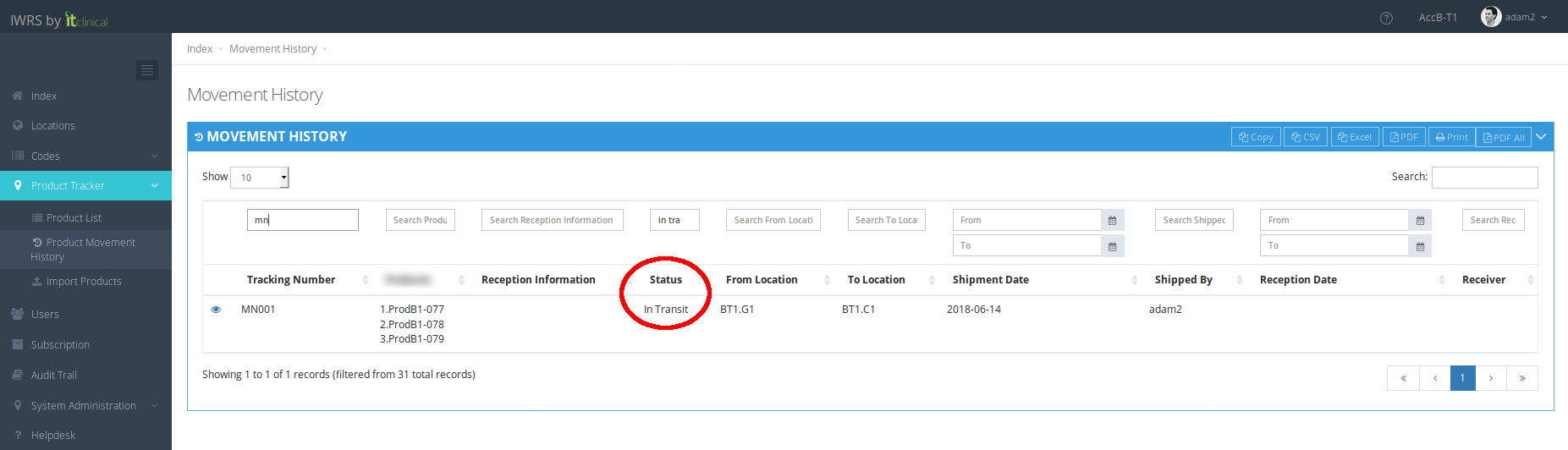The width and height of the screenshot is (1568, 450).
Task: Click Search Receiver filter field
Action: pos(1493,220)
